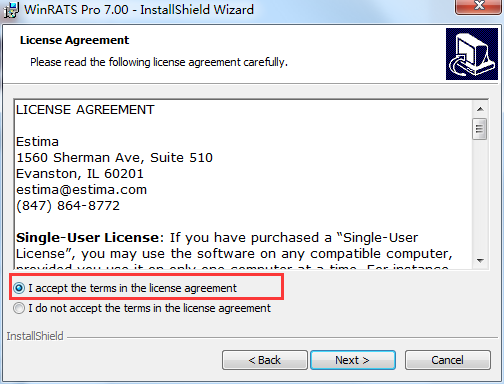504x384 pixels.
Task: Click the "License Agreement" header label
Action: pos(74,40)
